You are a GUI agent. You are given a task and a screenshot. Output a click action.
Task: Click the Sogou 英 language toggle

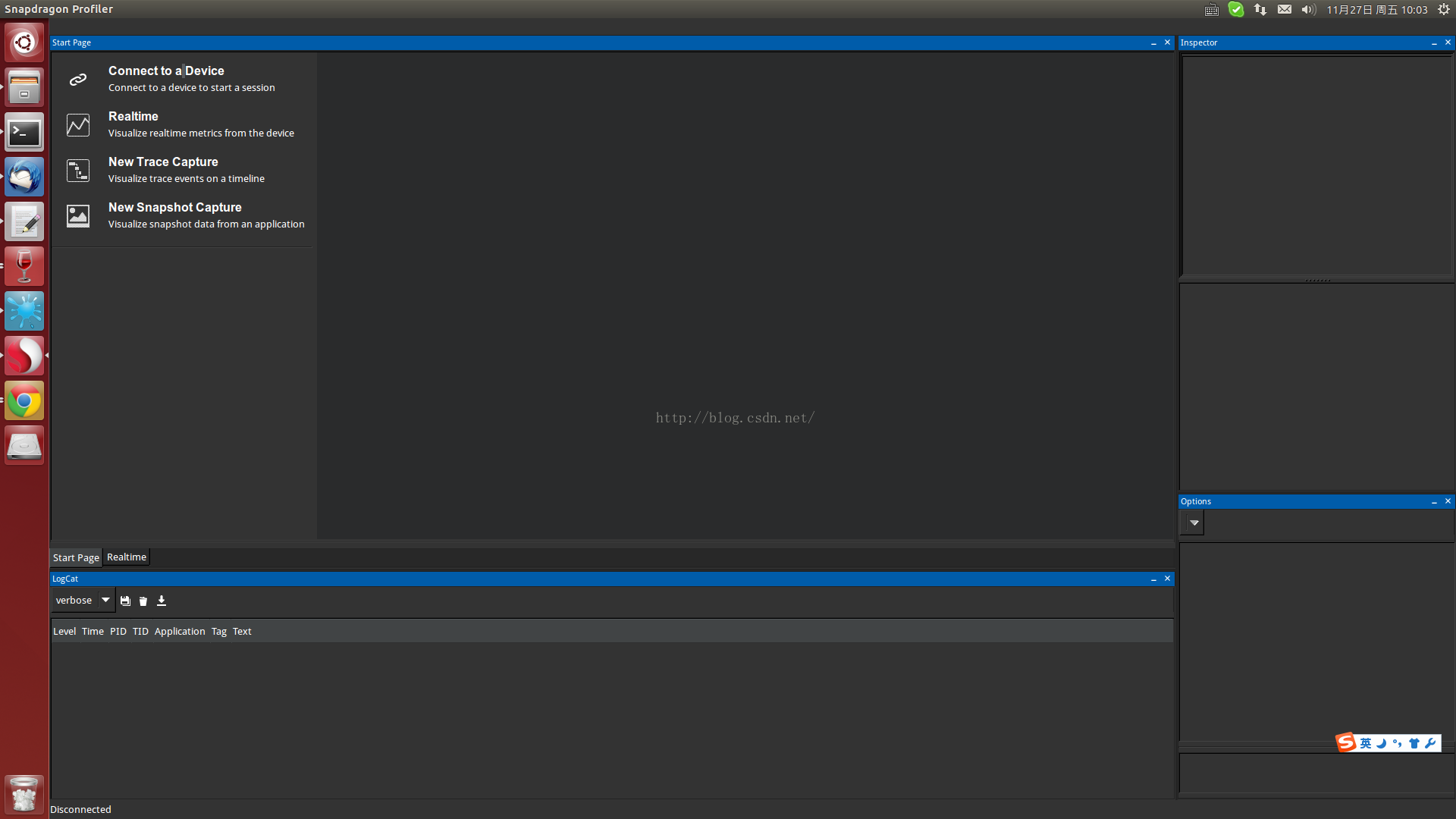click(1366, 743)
